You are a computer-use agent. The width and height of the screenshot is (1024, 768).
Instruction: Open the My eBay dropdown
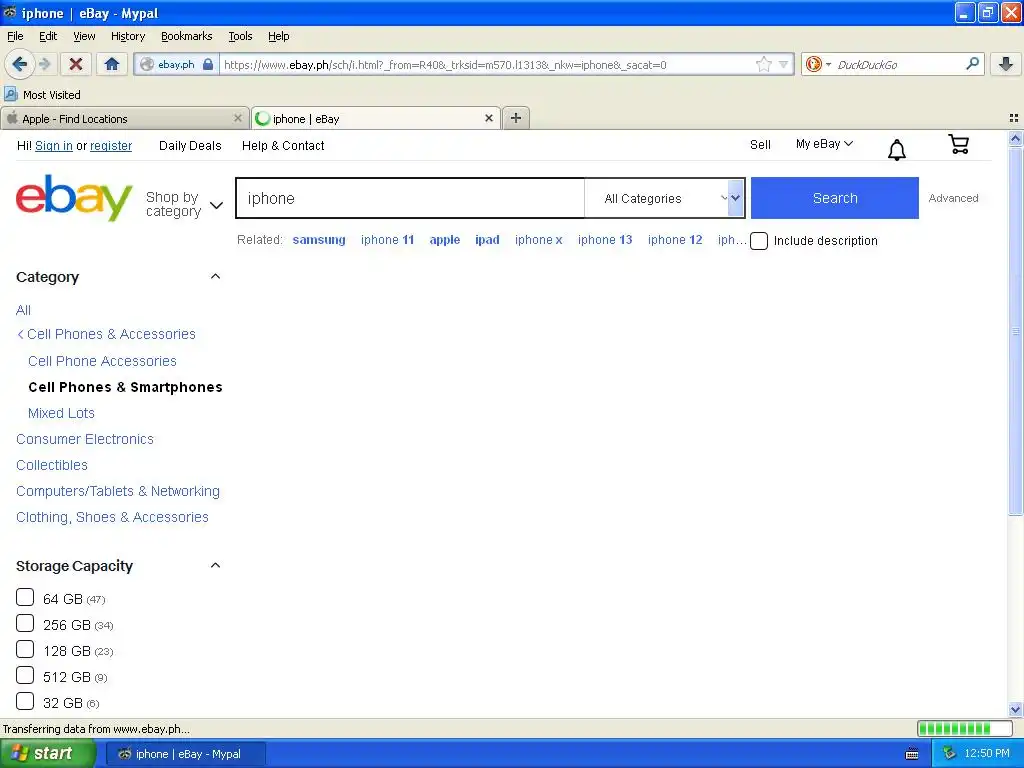(824, 144)
